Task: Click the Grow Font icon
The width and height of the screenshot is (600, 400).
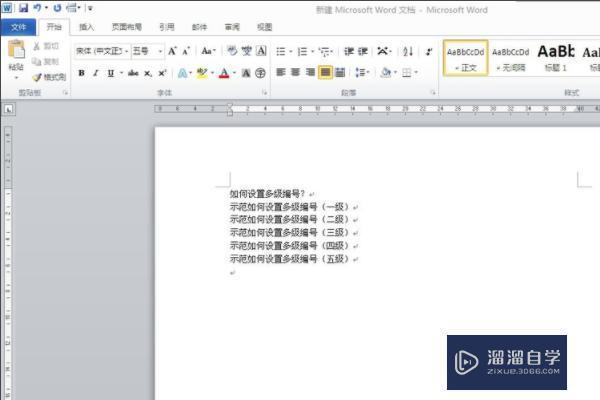Action: tap(172, 51)
